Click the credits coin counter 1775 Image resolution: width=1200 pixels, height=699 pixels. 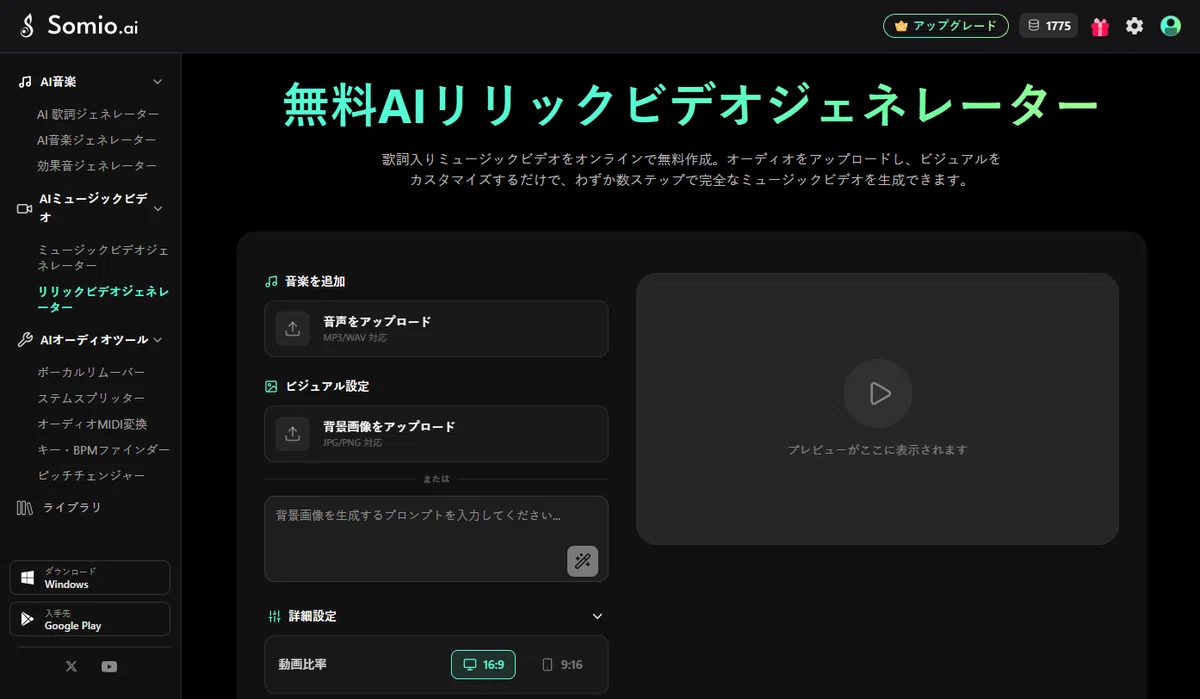tap(1048, 26)
